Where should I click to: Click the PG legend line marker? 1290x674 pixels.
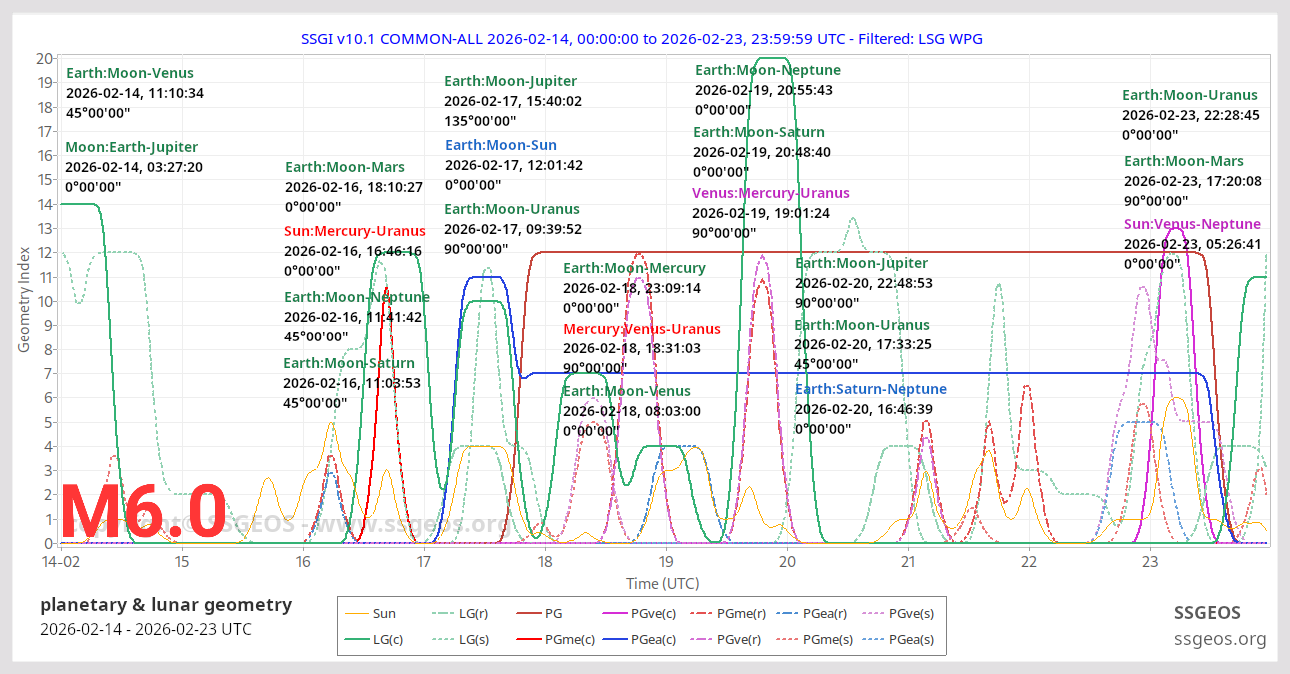point(527,612)
